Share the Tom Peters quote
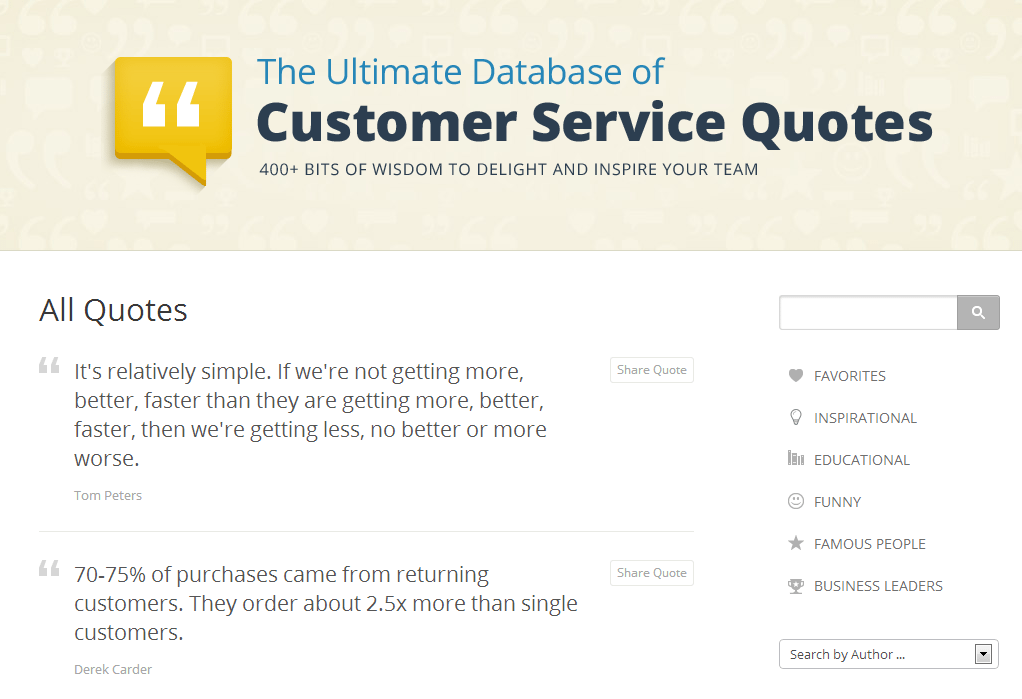Viewport: 1022px width, 699px height. click(652, 370)
